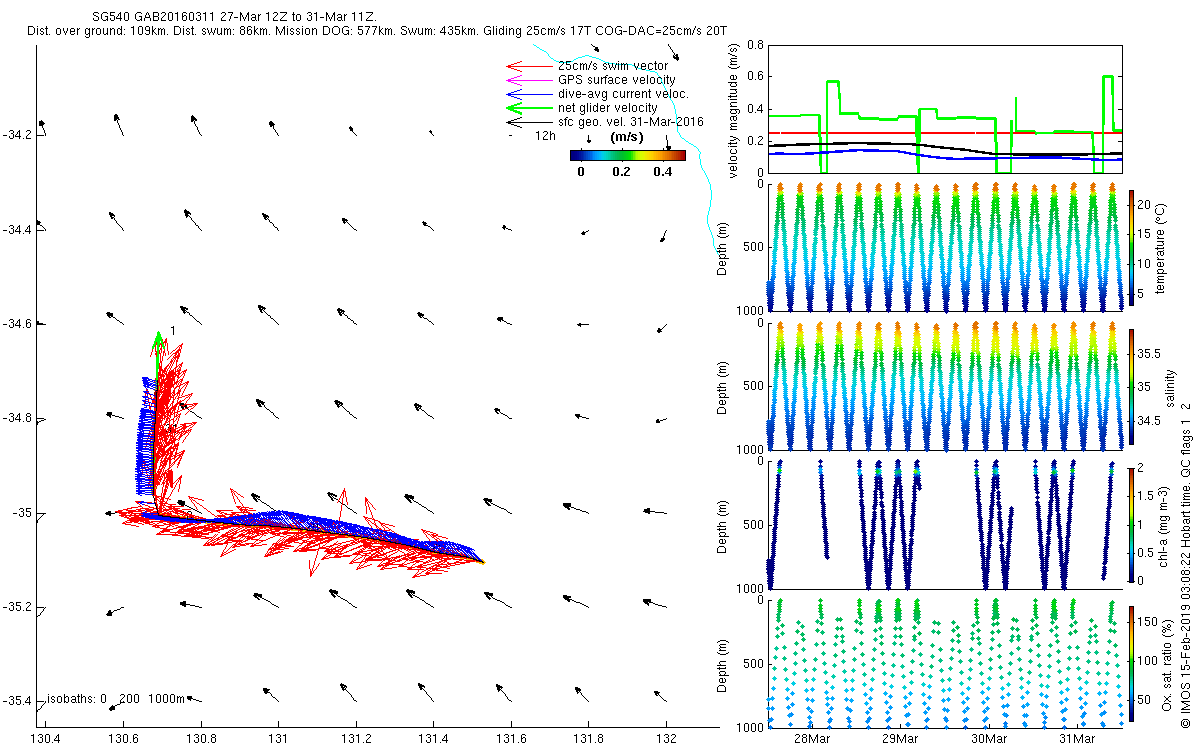Click the '25cm/s swim vector' legend text

613,66
